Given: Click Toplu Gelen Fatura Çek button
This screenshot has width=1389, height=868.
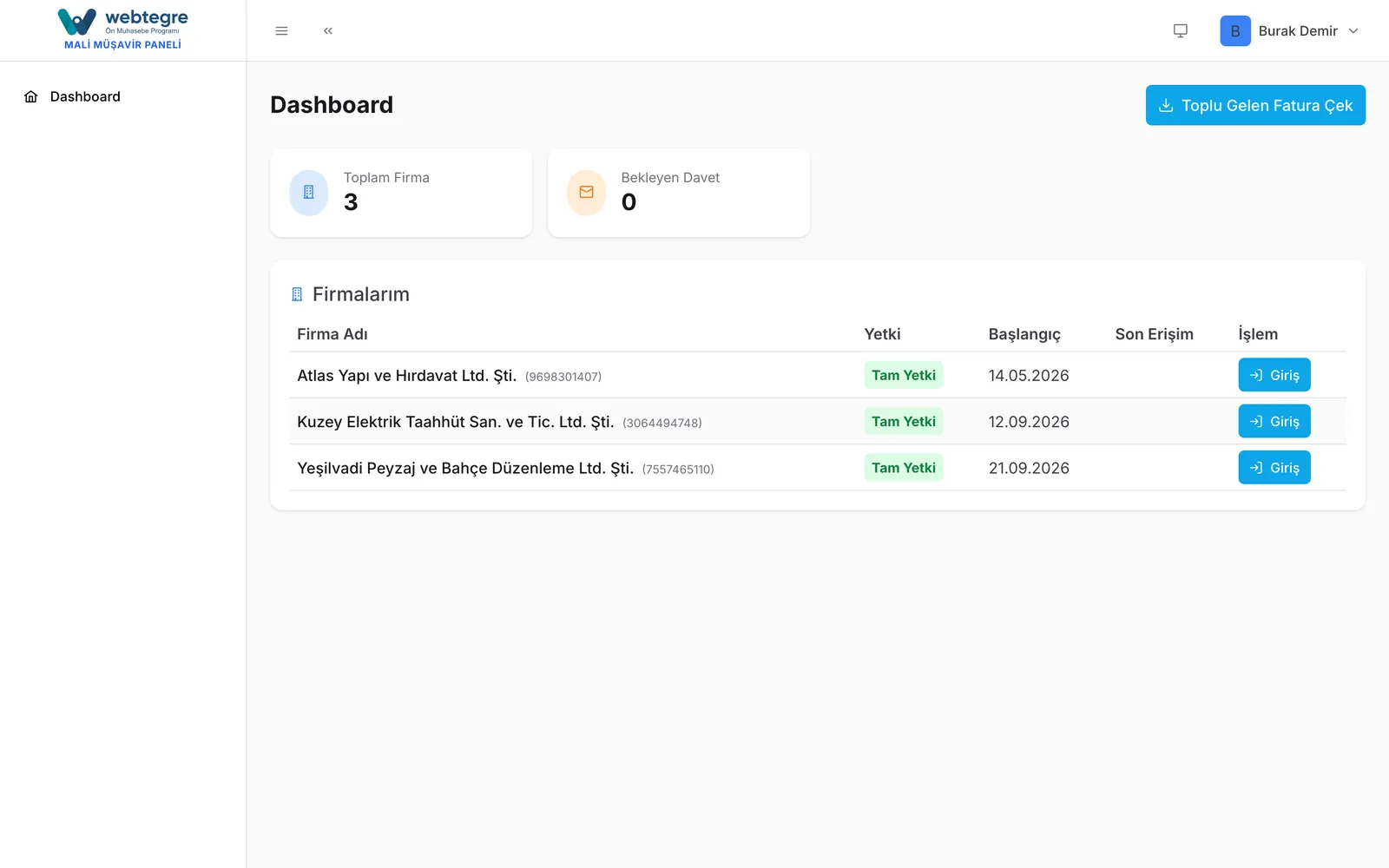Looking at the screenshot, I should click(x=1255, y=105).
